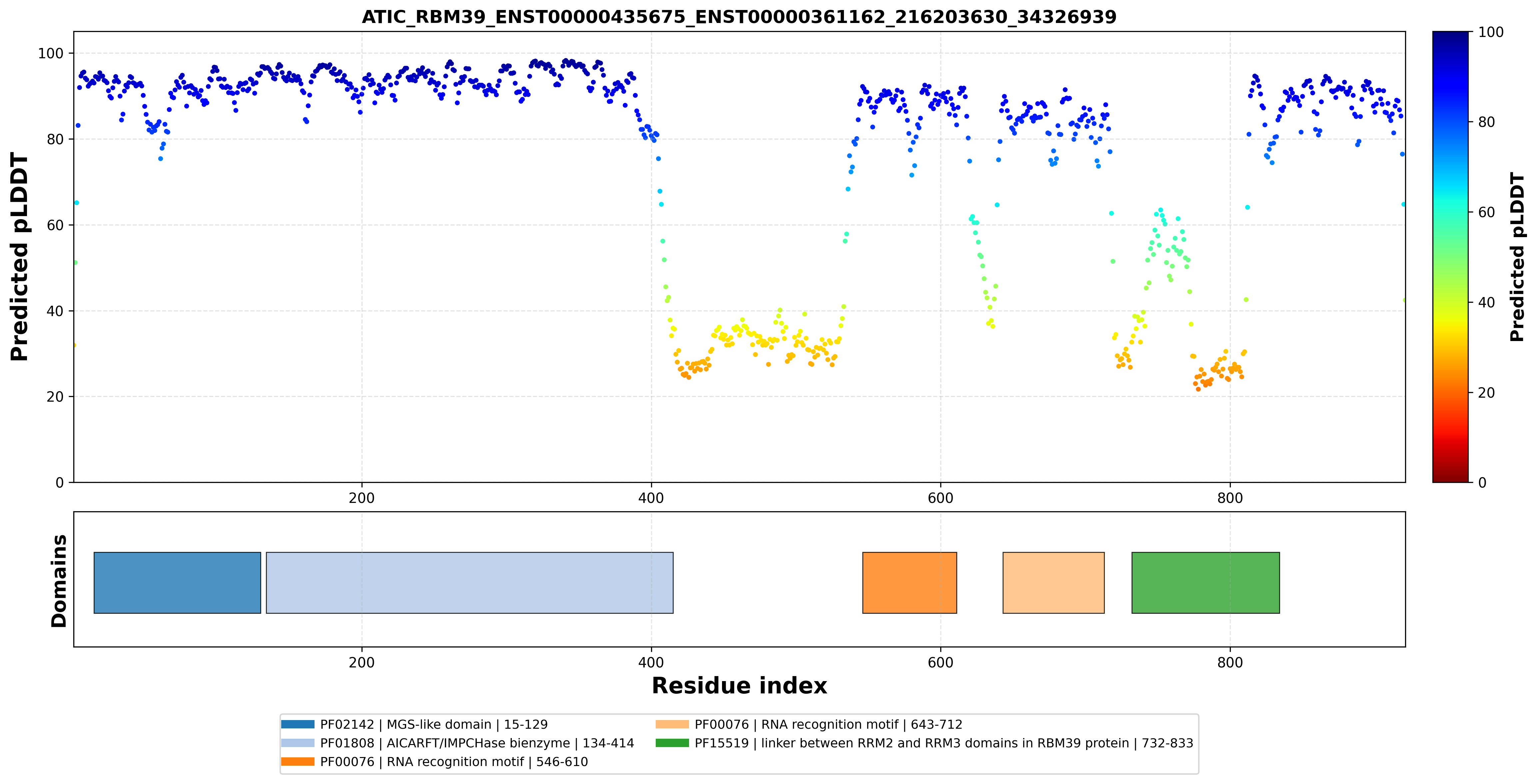Click the vertical Predicted pLDDT y-axis label
The width and height of the screenshot is (1537, 784).
19,257
